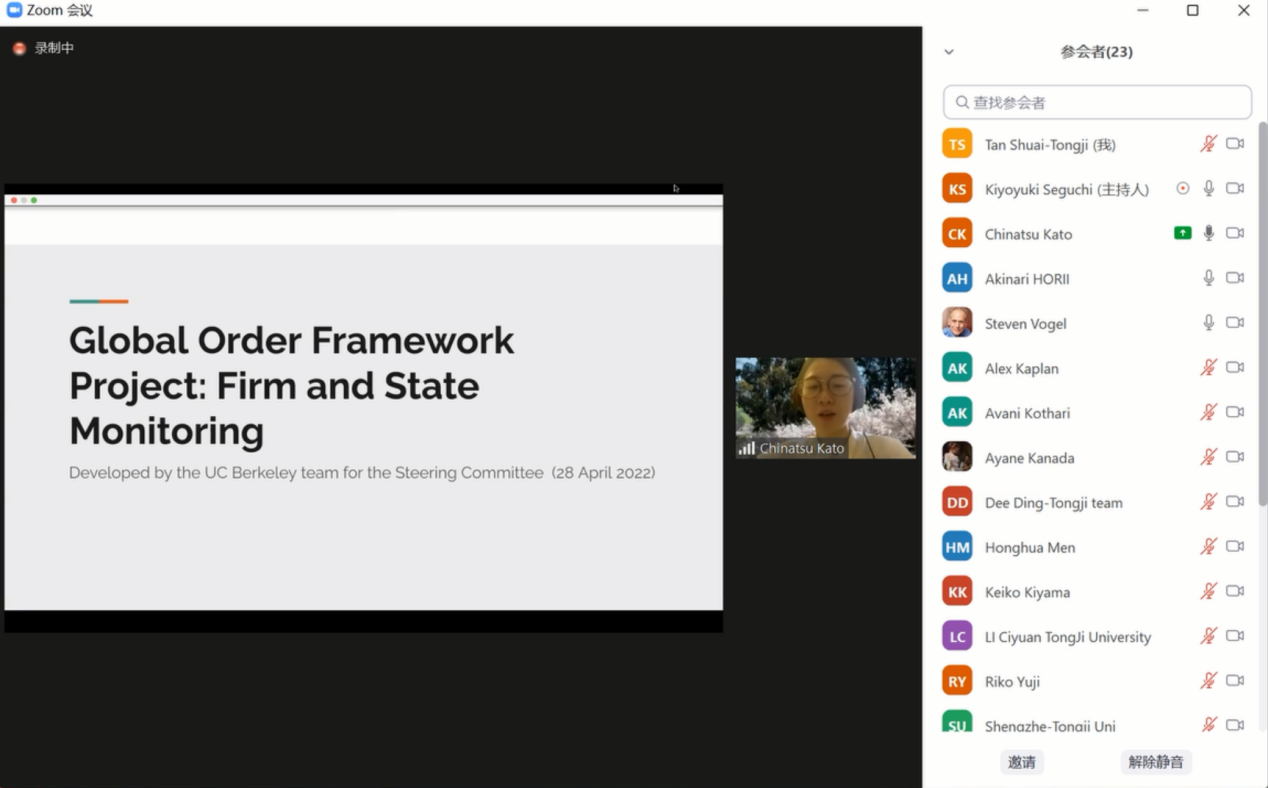Click Steven Vogel's profile picture avatar
Screen dimensions: 1268x788
point(957,323)
